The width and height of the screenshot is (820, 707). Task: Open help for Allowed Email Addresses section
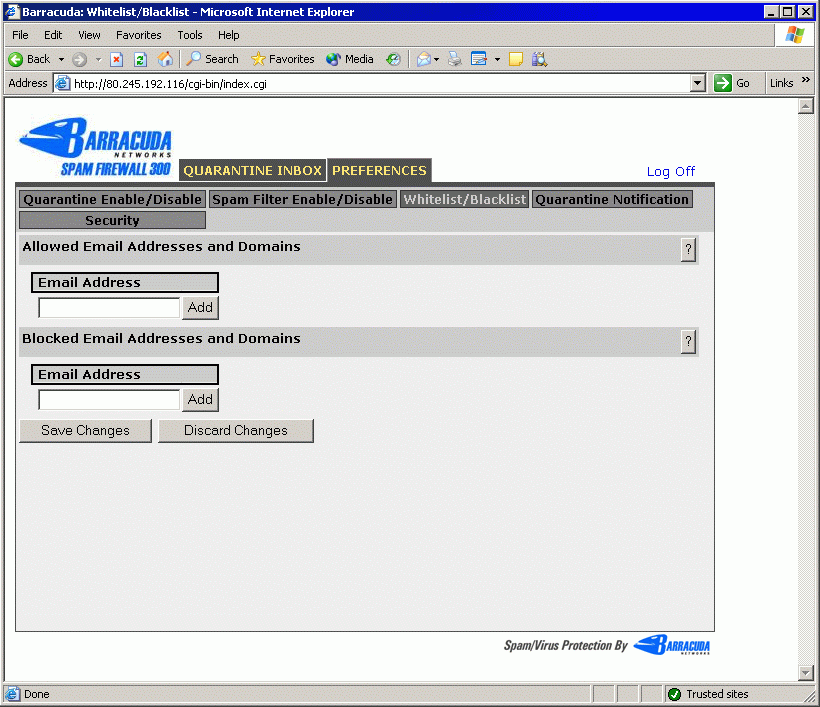[x=688, y=250]
